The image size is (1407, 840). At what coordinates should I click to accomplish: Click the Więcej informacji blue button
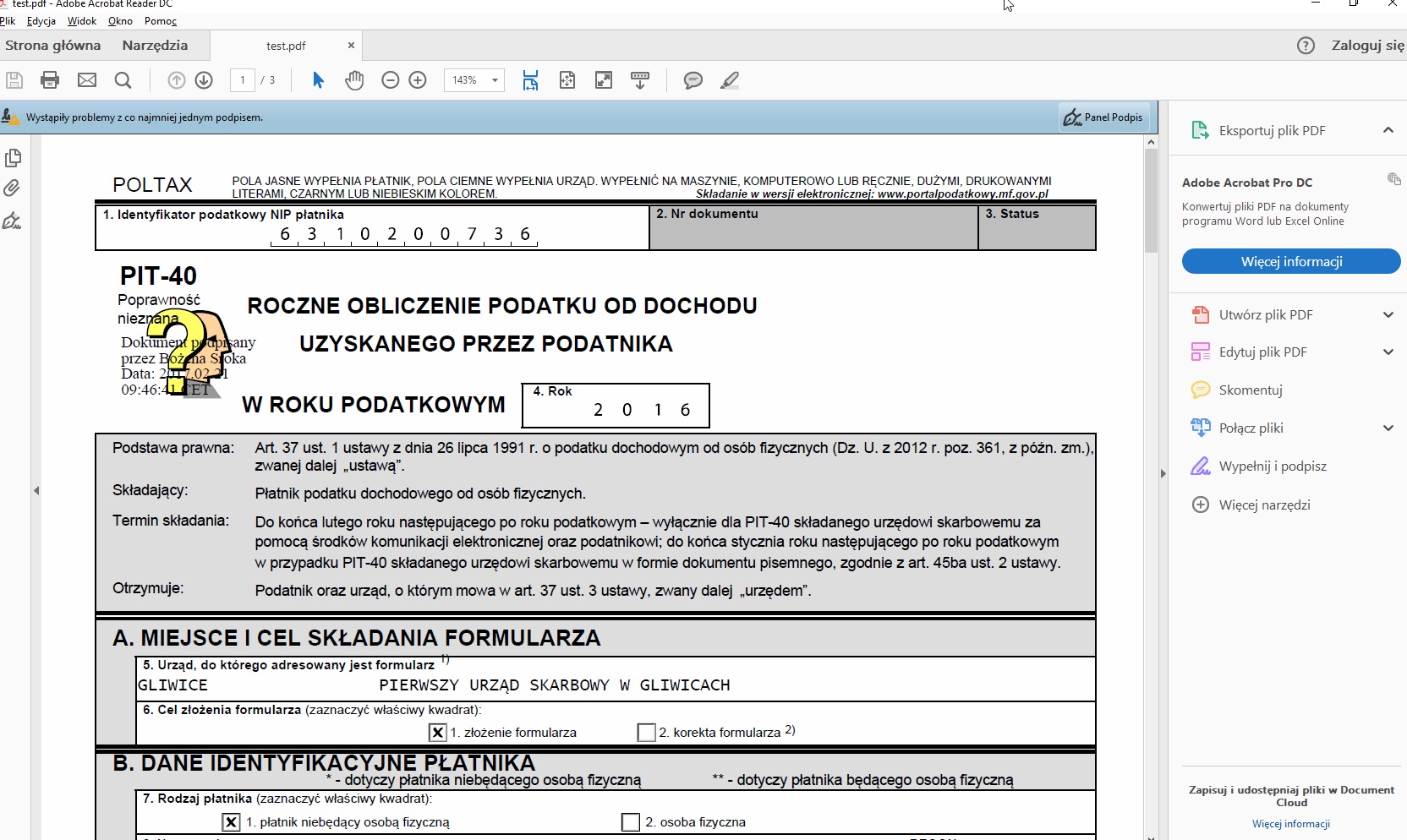click(1291, 261)
